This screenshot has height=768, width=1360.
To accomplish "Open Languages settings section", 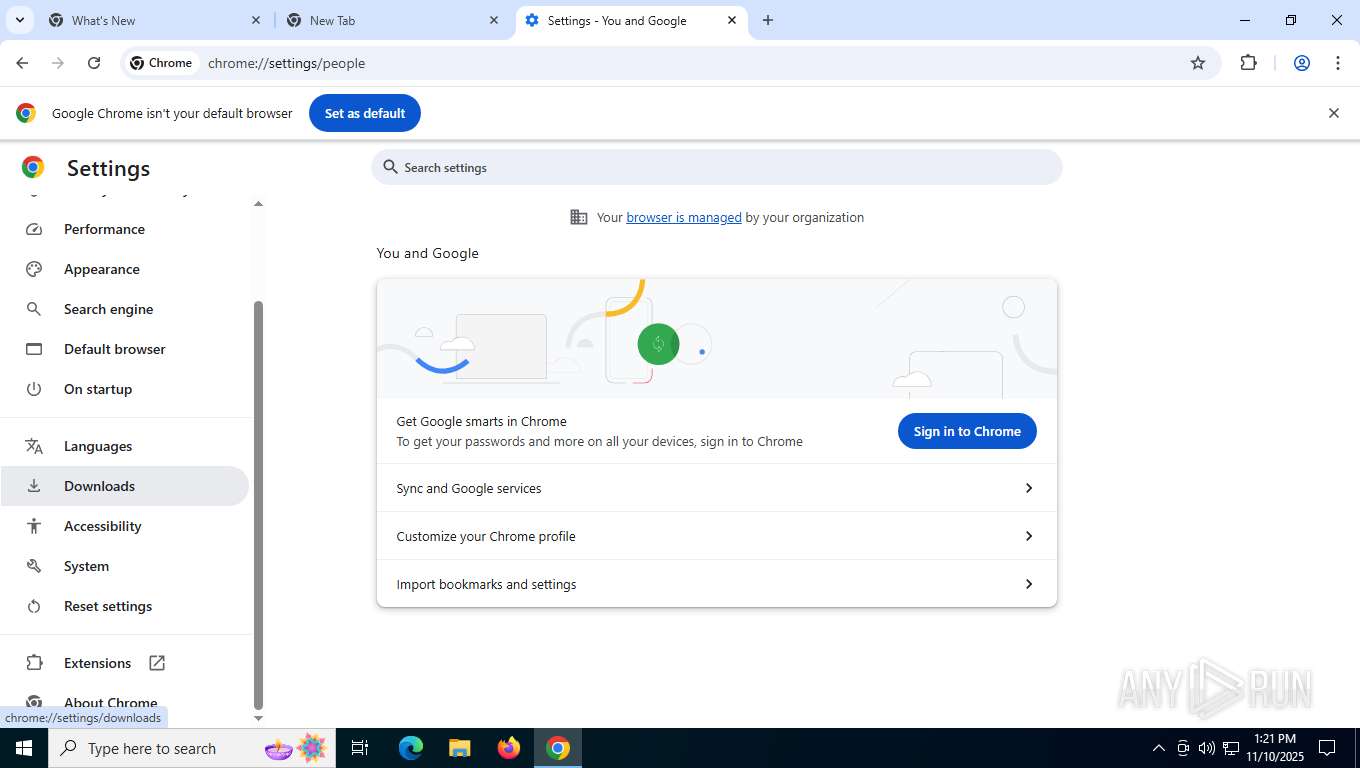I will point(124,446).
